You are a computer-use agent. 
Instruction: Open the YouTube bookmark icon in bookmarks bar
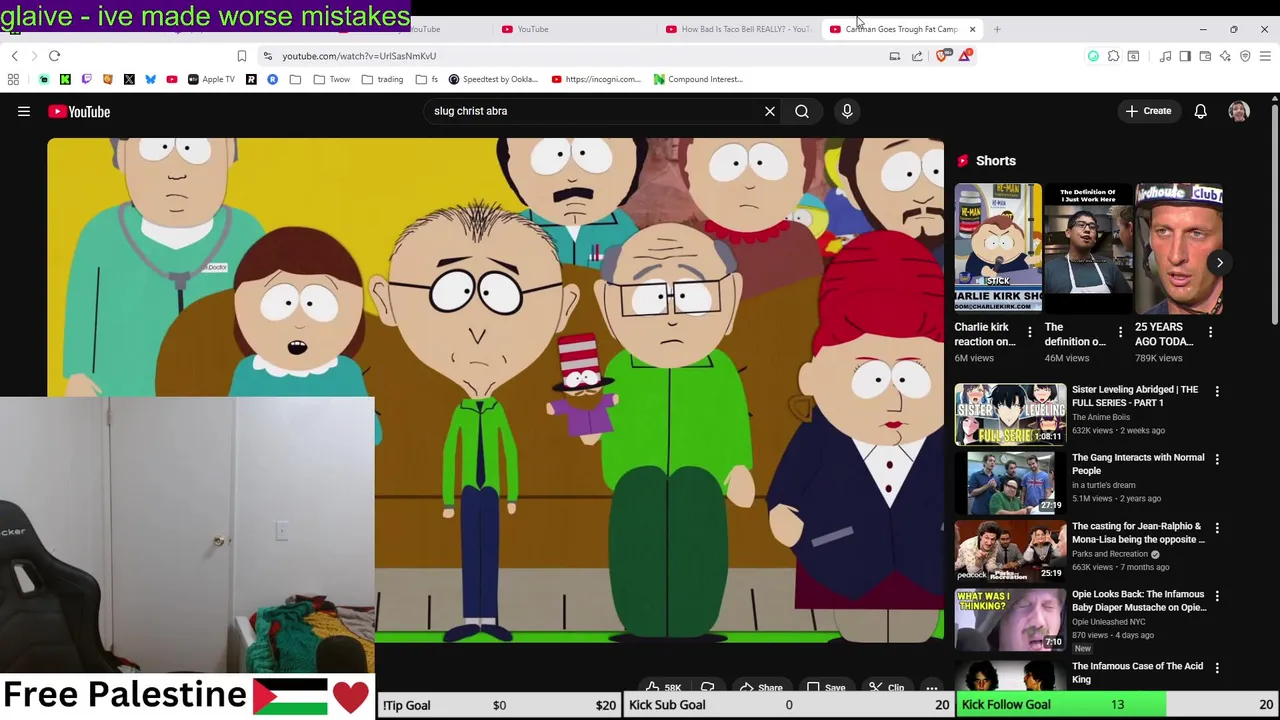click(171, 79)
